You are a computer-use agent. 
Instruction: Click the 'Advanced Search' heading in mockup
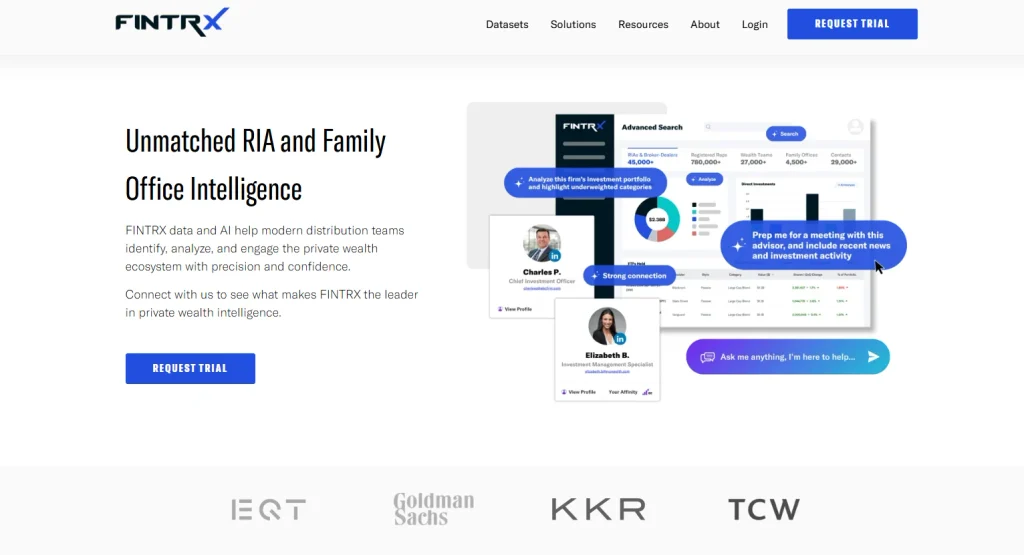pos(652,127)
